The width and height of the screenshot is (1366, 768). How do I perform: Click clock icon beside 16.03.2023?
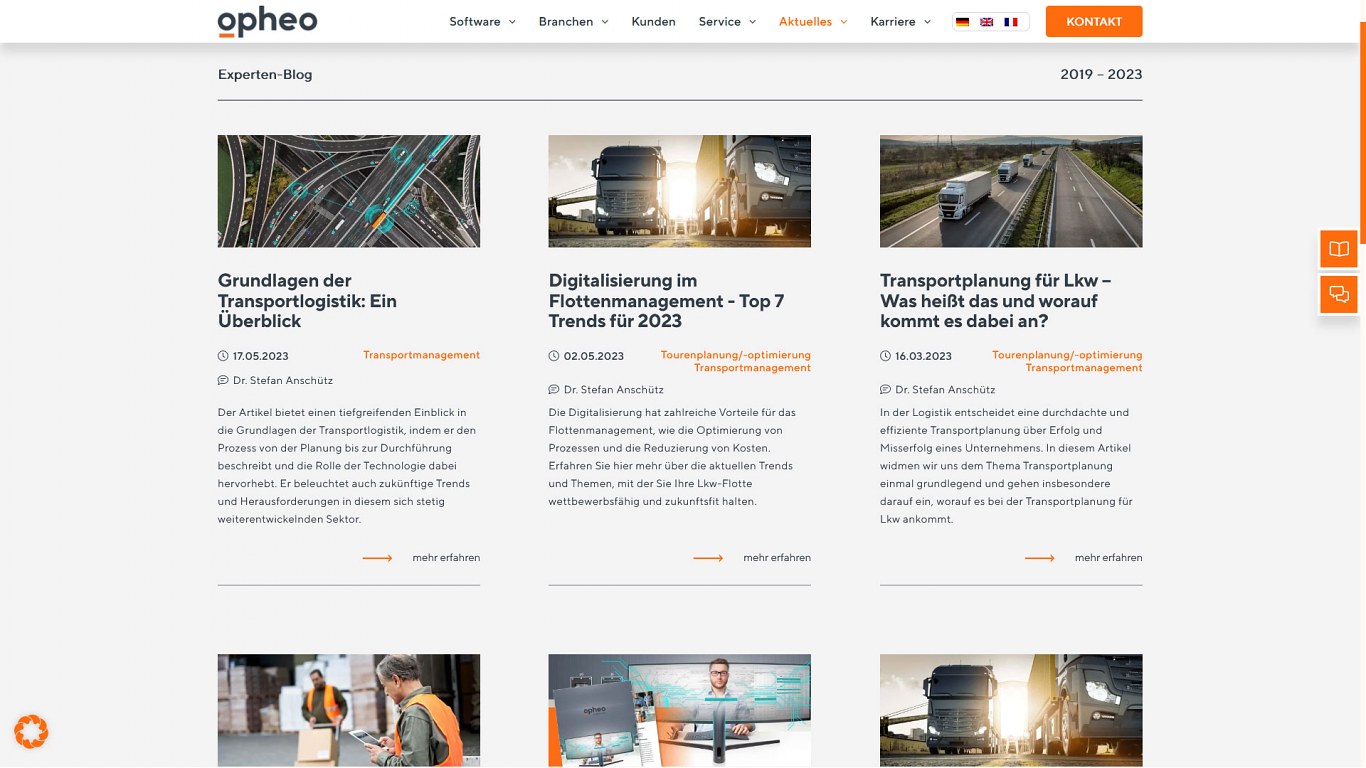[x=885, y=356]
